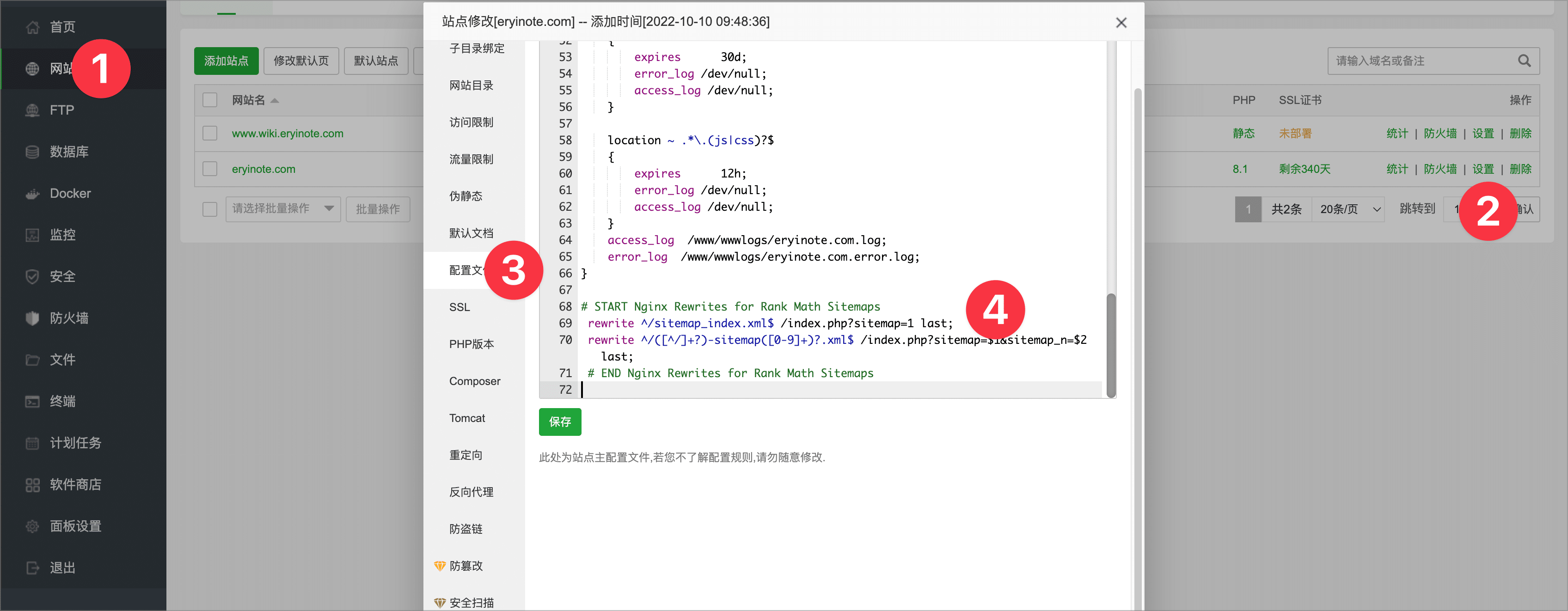Open the 防火墙 firewall icon
This screenshot has height=611, width=1568.
click(x=32, y=318)
